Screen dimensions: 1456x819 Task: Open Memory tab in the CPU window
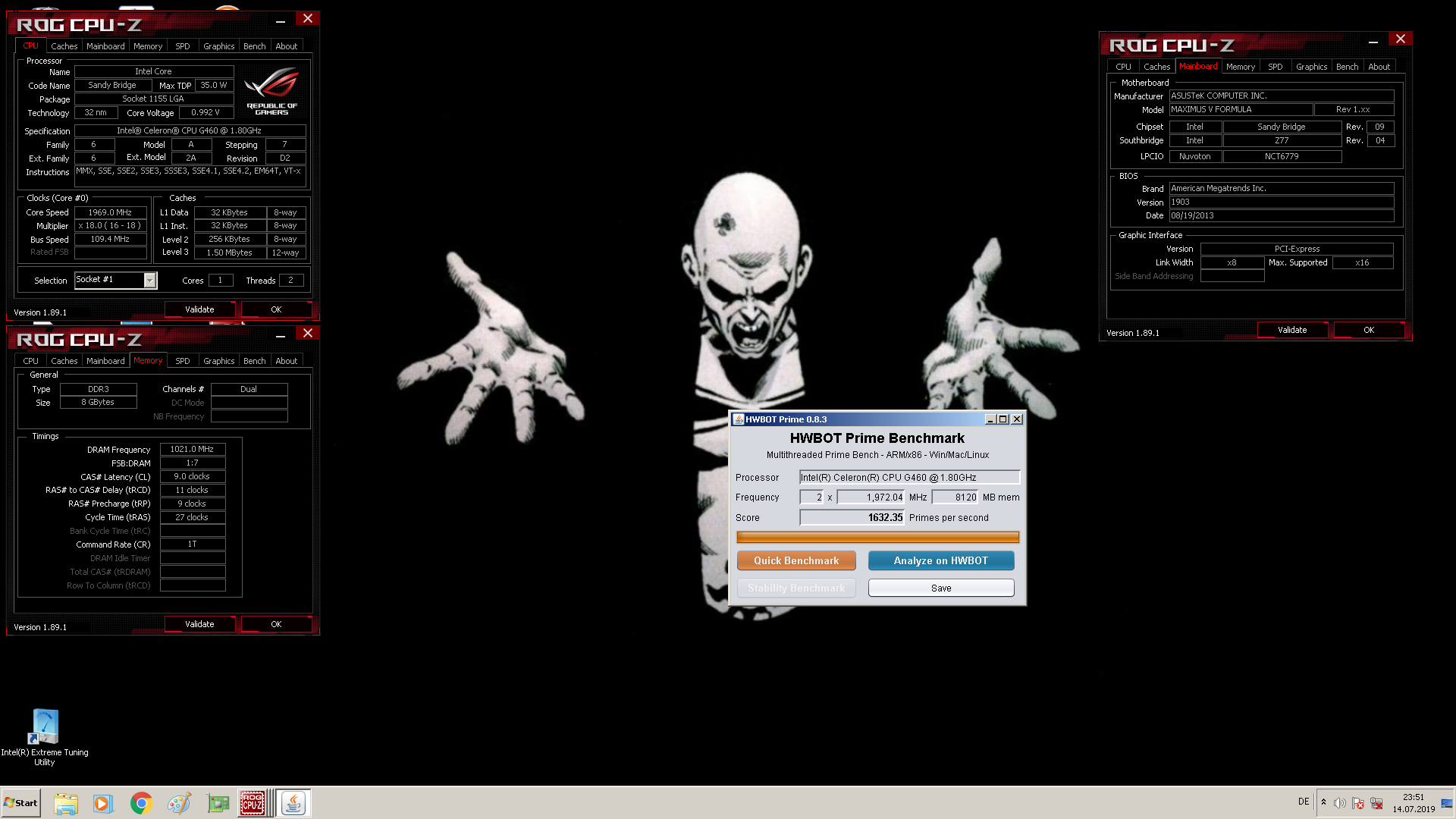148,46
